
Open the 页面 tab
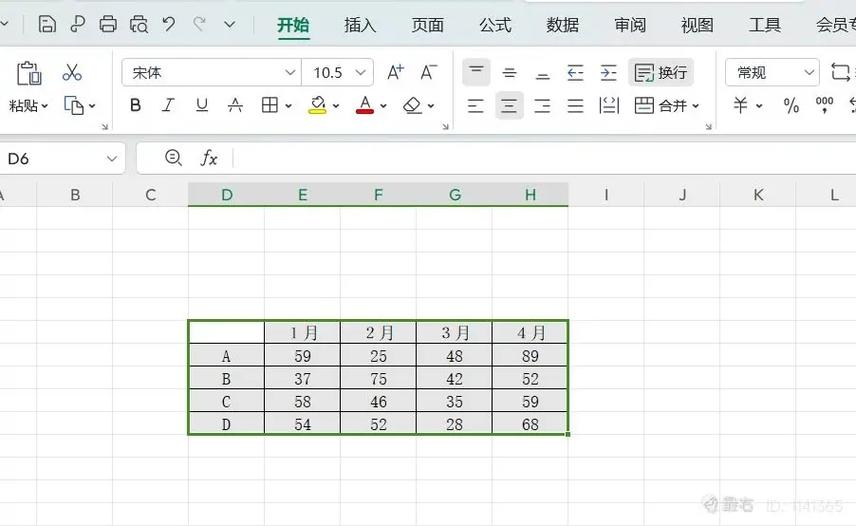427,25
